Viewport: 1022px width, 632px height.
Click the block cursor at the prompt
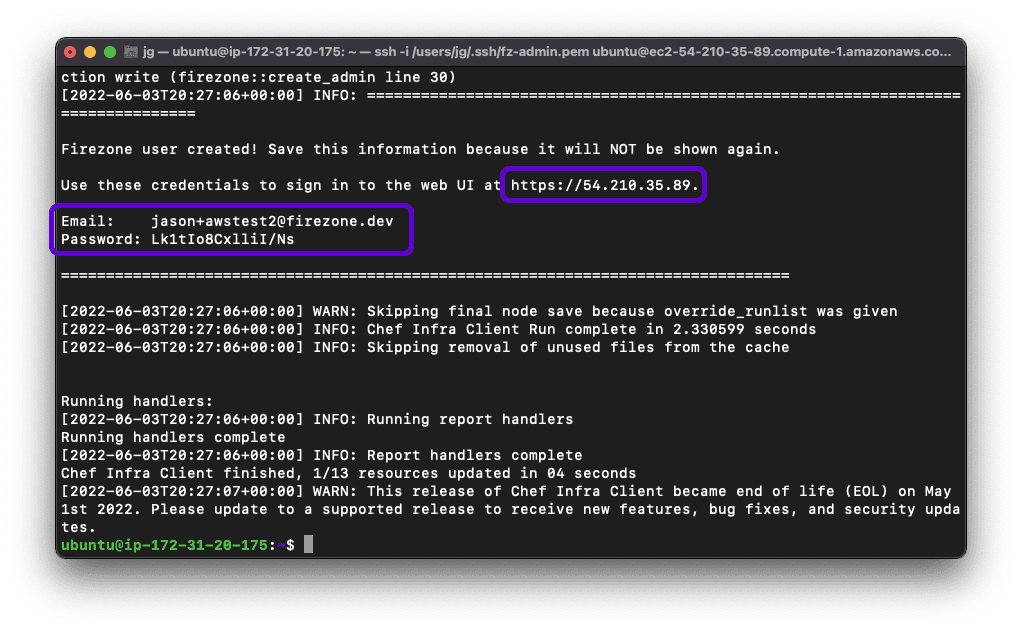point(308,544)
